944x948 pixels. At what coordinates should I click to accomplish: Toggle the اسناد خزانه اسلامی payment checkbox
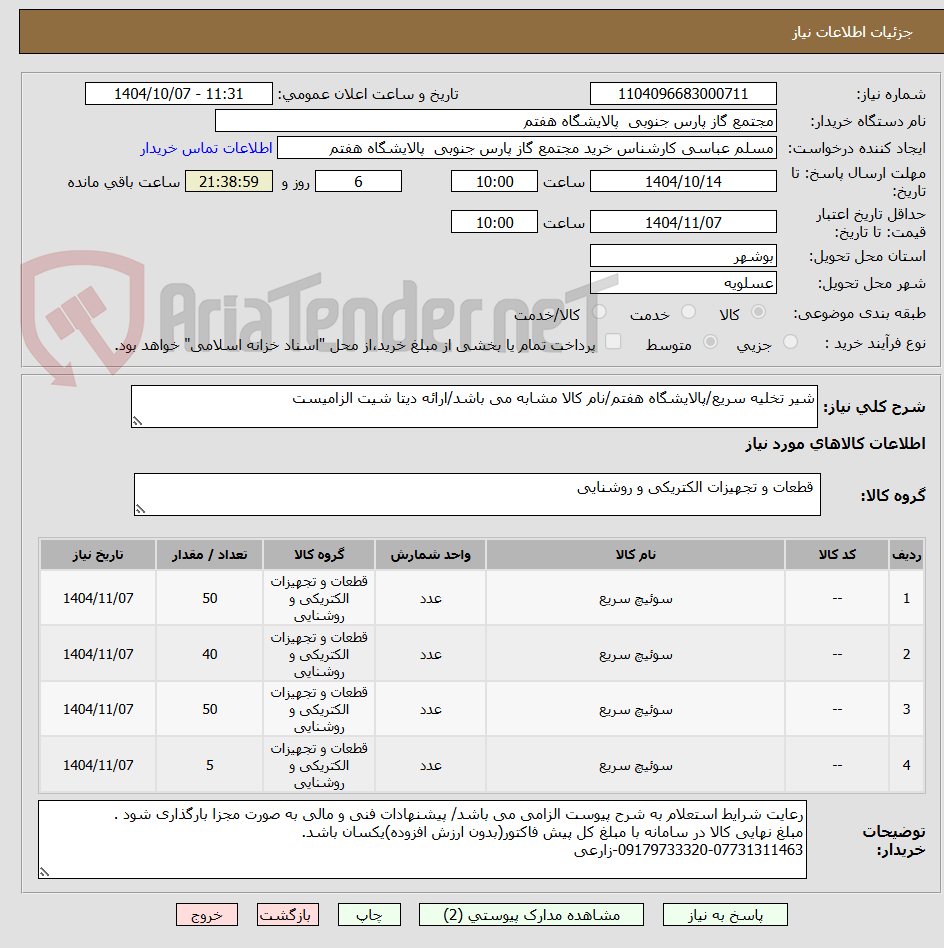pos(613,342)
